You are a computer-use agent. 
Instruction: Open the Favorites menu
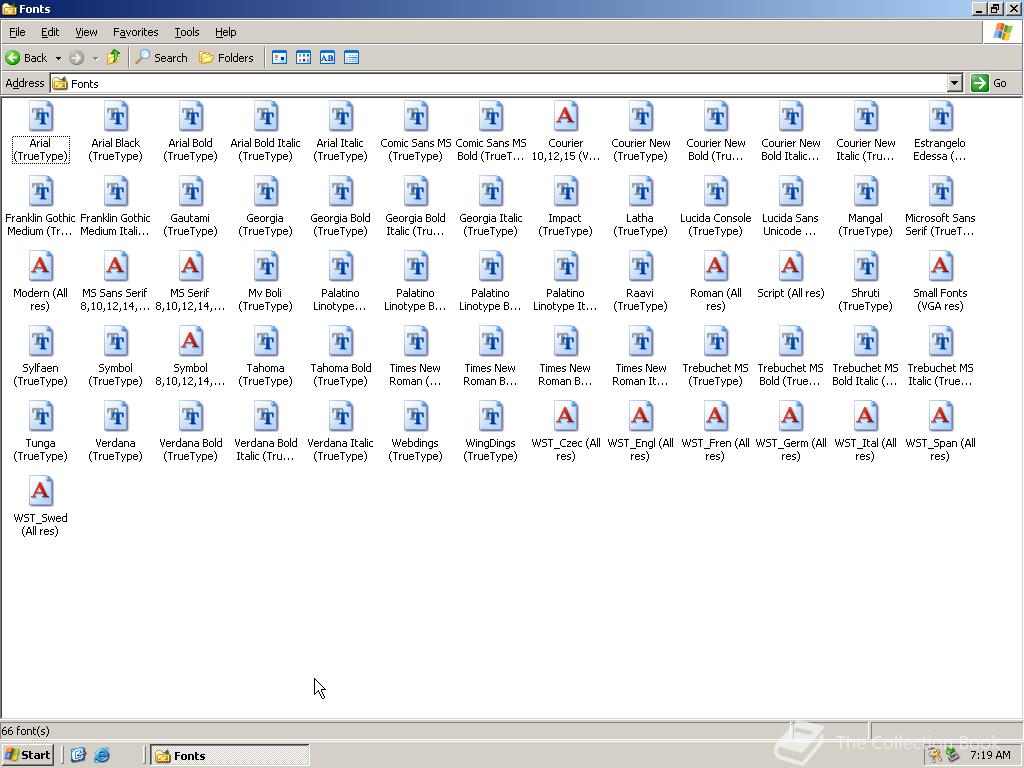pos(135,32)
